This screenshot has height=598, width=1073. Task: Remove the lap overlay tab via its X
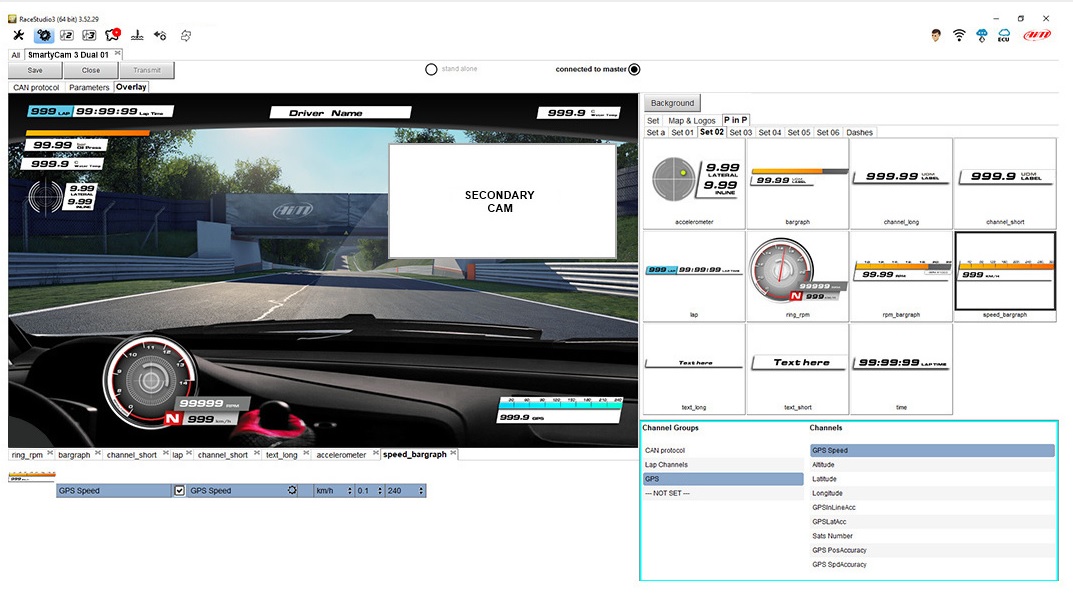189,453
